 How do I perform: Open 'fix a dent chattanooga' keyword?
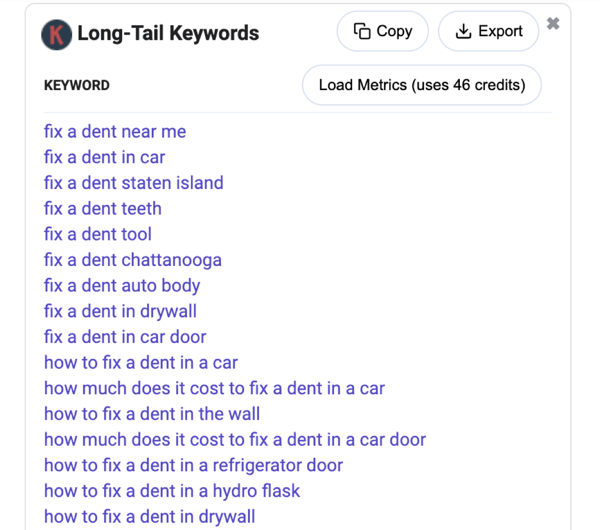pyautogui.click(x=133, y=259)
